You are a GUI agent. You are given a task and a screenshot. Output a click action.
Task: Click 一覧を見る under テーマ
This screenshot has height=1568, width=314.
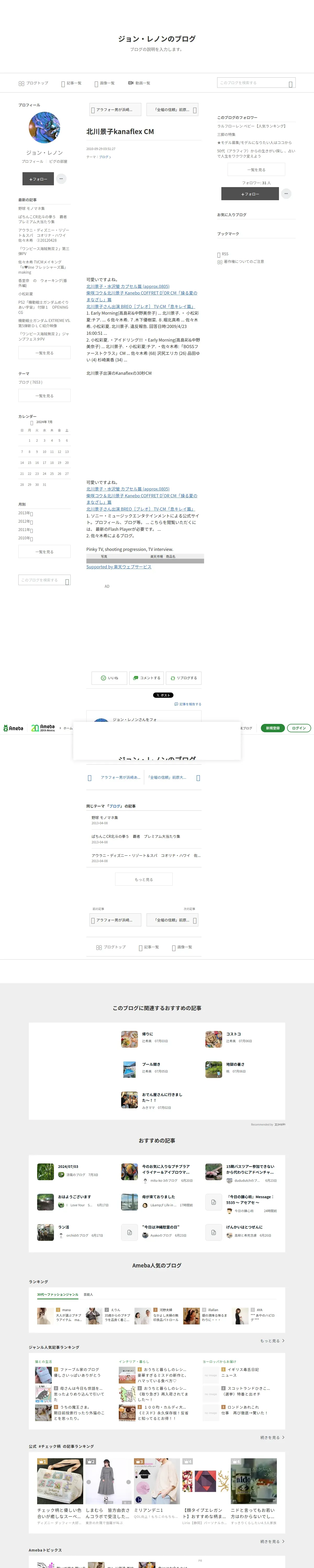(x=44, y=396)
